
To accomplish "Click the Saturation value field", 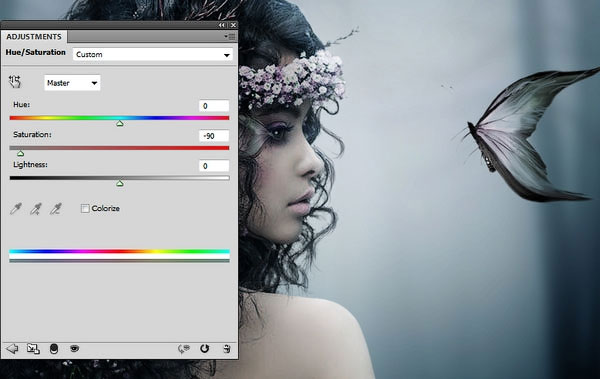I will 214,136.
